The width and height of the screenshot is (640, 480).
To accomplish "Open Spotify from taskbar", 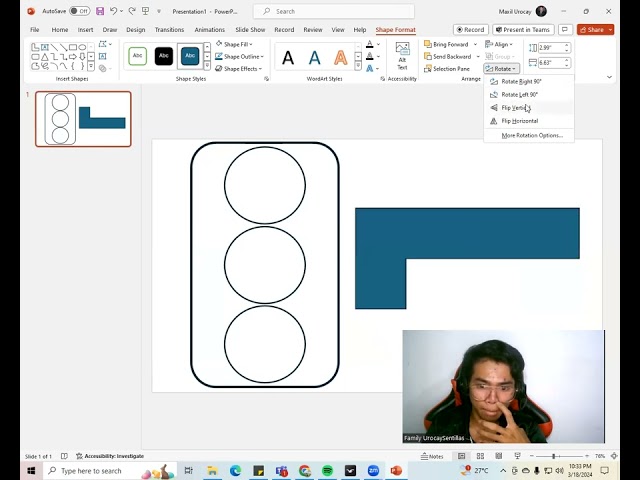I will pos(327,471).
